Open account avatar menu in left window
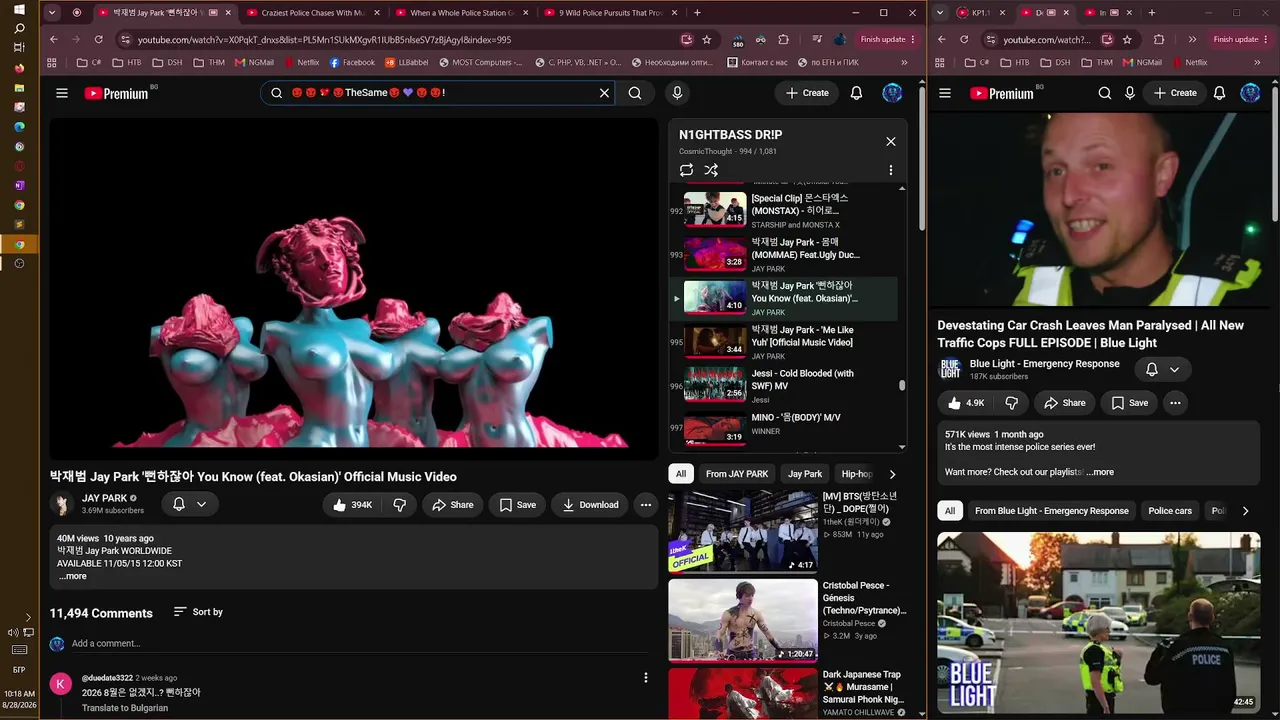Screen dimensions: 1280x720 [892, 93]
